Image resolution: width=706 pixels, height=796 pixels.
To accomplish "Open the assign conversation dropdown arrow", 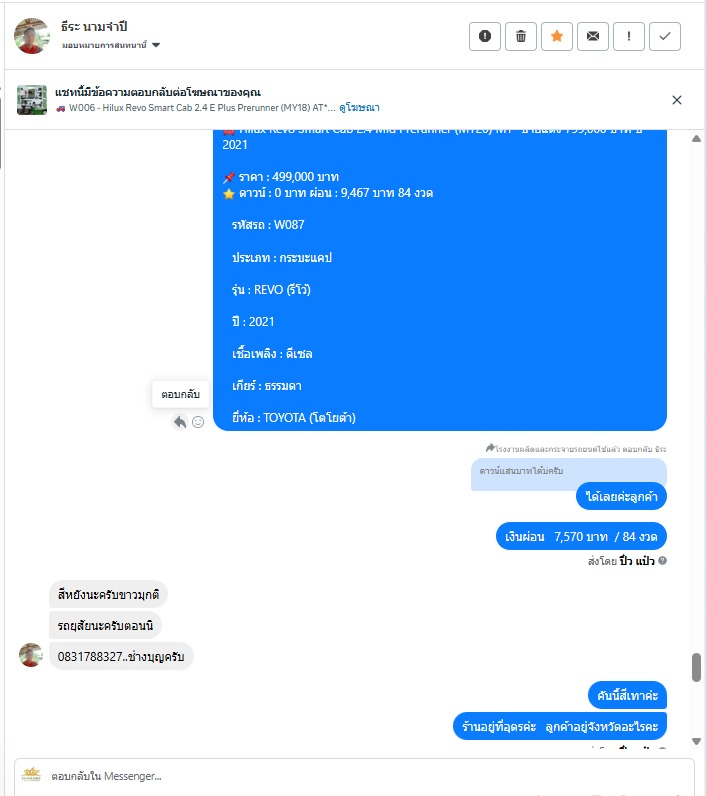I will (156, 45).
